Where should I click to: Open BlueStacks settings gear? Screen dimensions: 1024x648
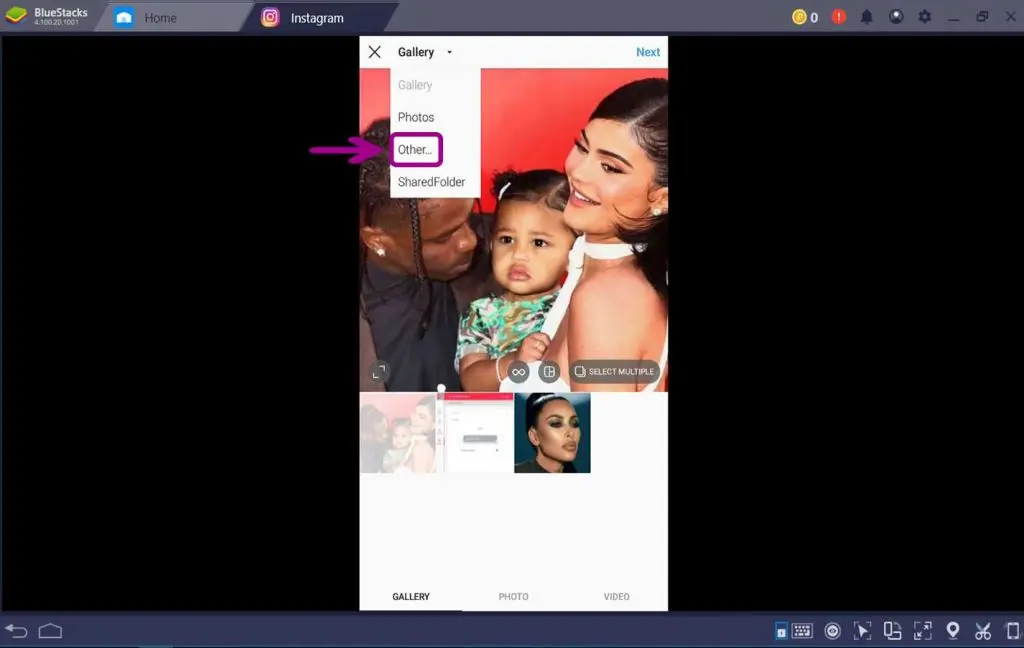924,17
